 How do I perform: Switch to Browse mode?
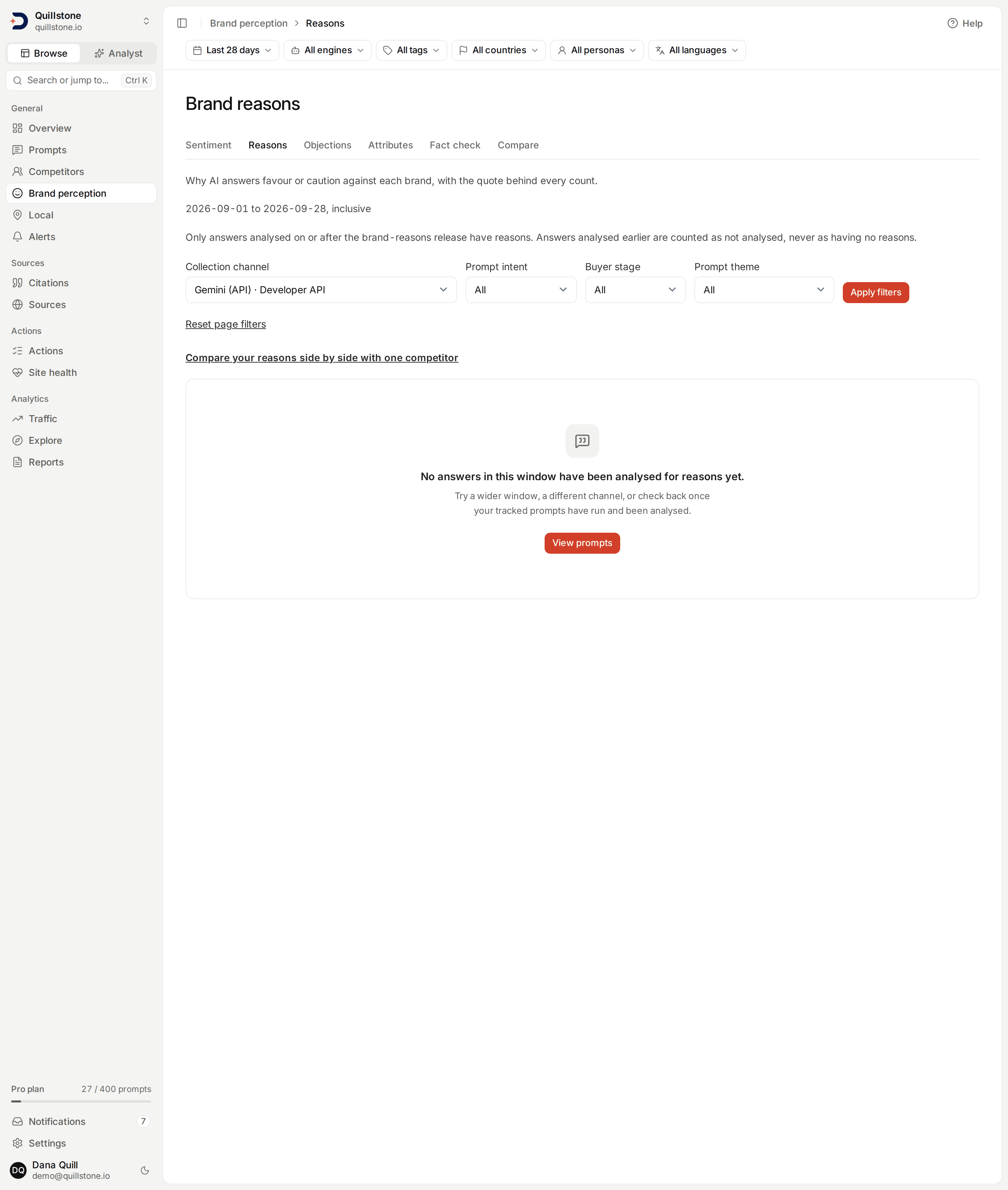coord(43,53)
